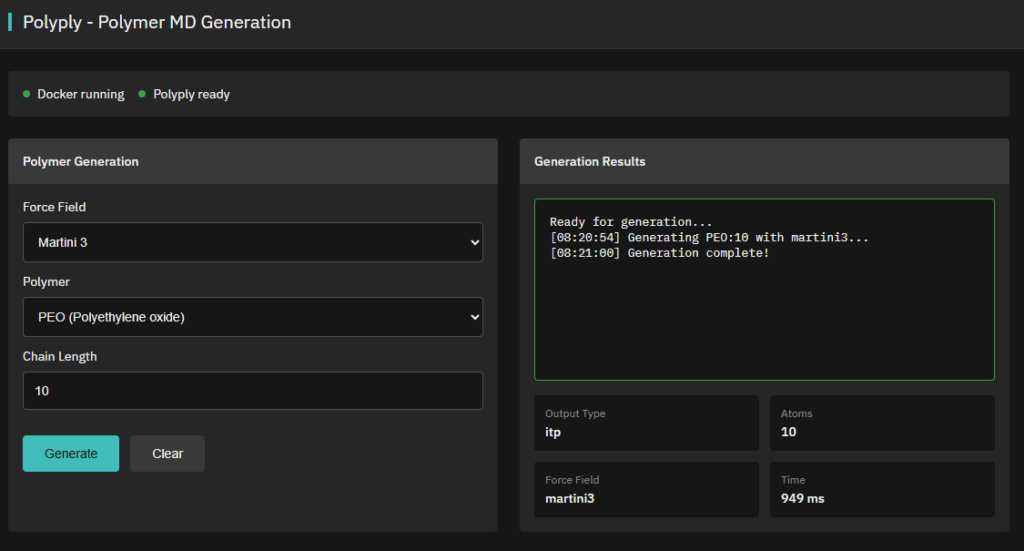This screenshot has width=1024, height=551.
Task: Select the Output Type itp result card
Action: pyautogui.click(x=646, y=423)
